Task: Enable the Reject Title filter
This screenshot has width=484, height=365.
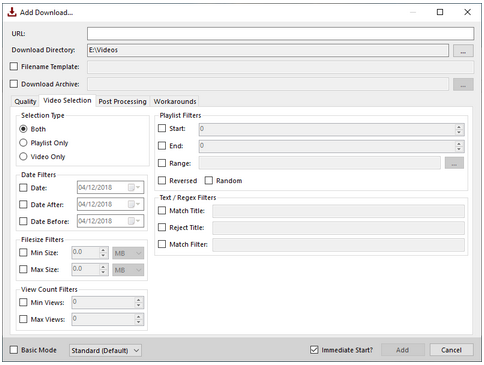Action: pos(162,227)
